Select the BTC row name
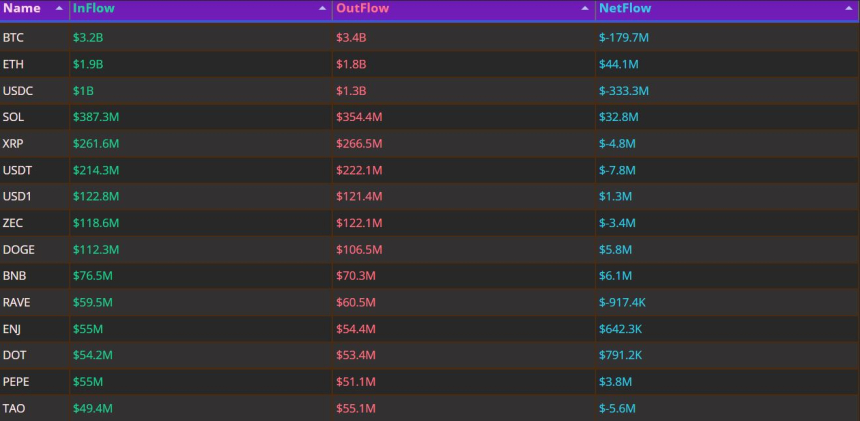 pyautogui.click(x=13, y=38)
